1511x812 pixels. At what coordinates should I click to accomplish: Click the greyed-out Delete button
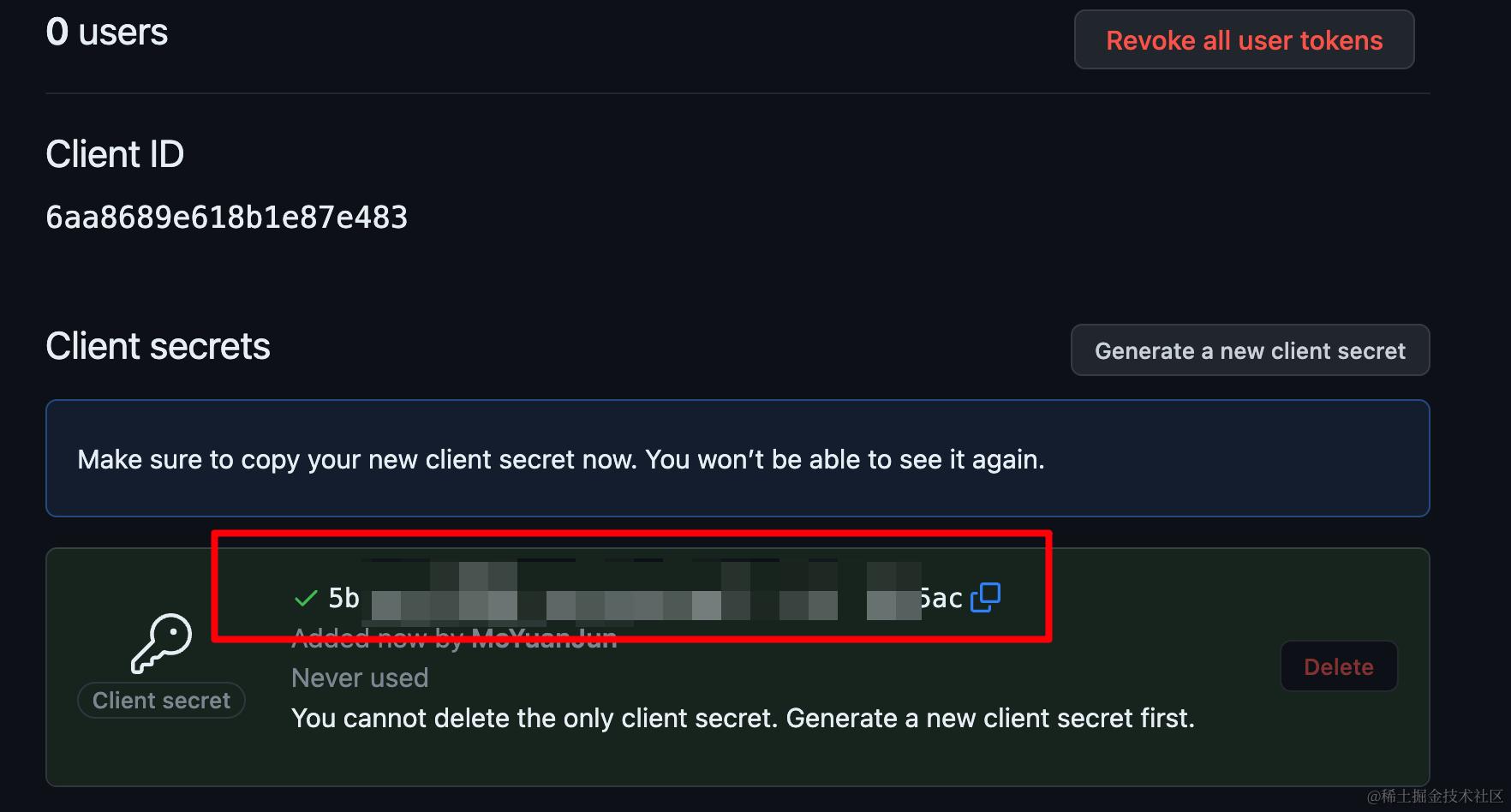[x=1338, y=666]
